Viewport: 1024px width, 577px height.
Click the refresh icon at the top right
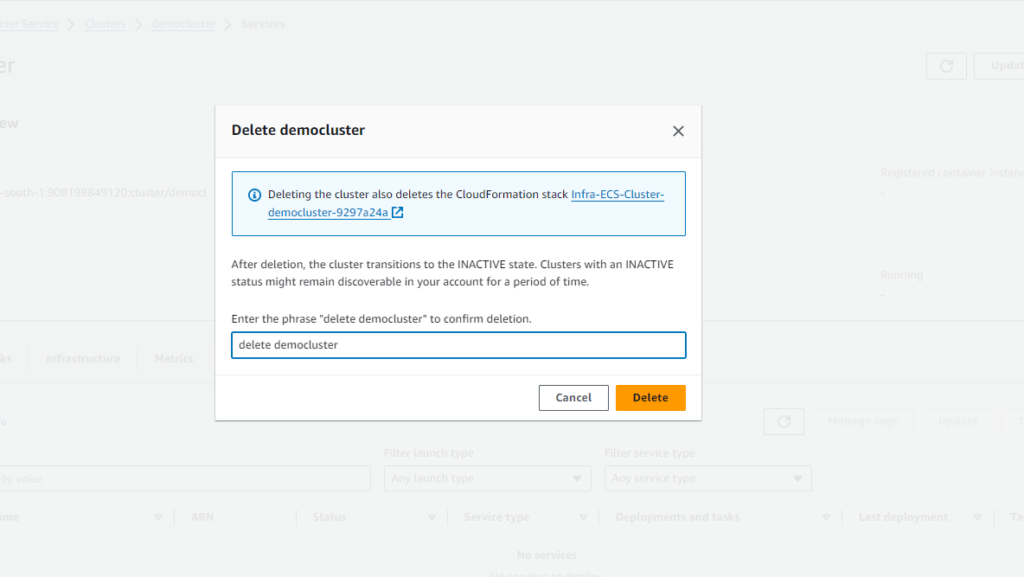[x=946, y=66]
